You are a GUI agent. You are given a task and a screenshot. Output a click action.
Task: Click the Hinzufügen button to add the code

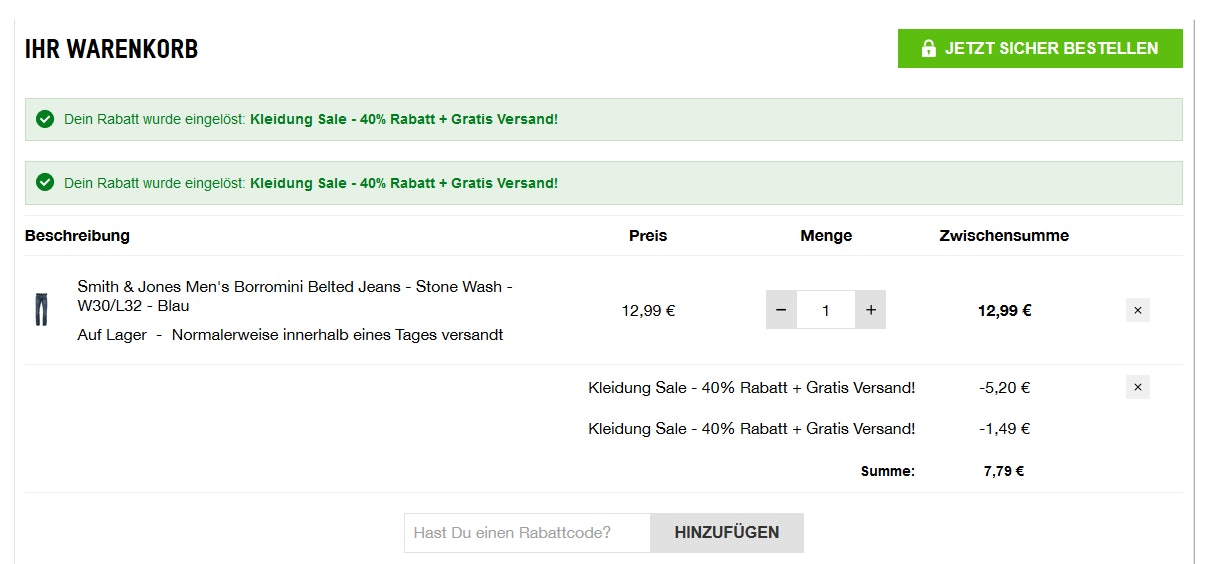click(726, 532)
